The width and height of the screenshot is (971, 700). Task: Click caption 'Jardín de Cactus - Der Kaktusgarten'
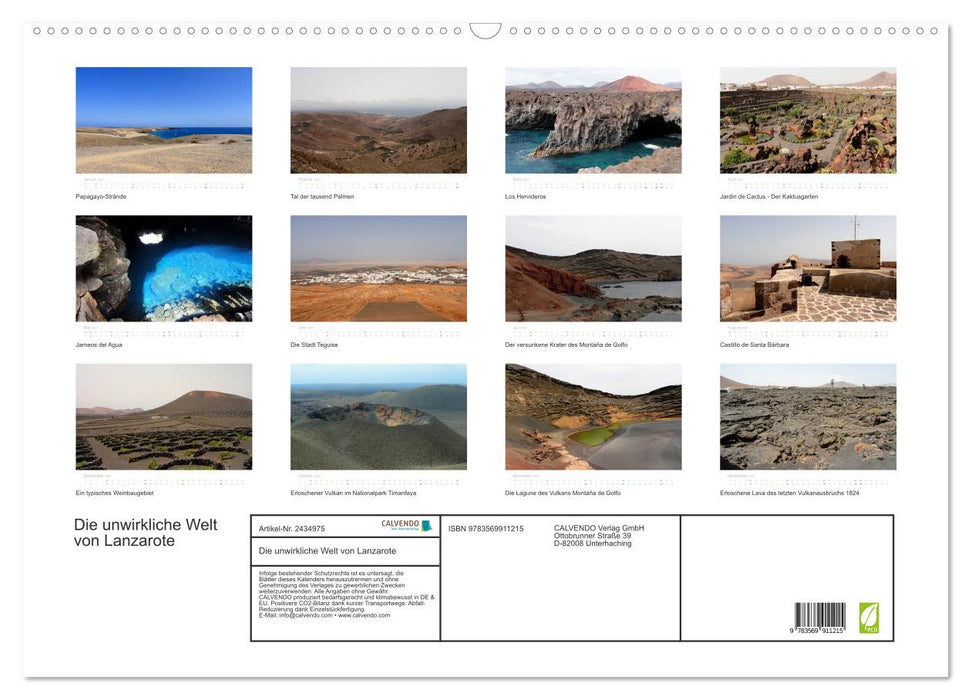769,196
